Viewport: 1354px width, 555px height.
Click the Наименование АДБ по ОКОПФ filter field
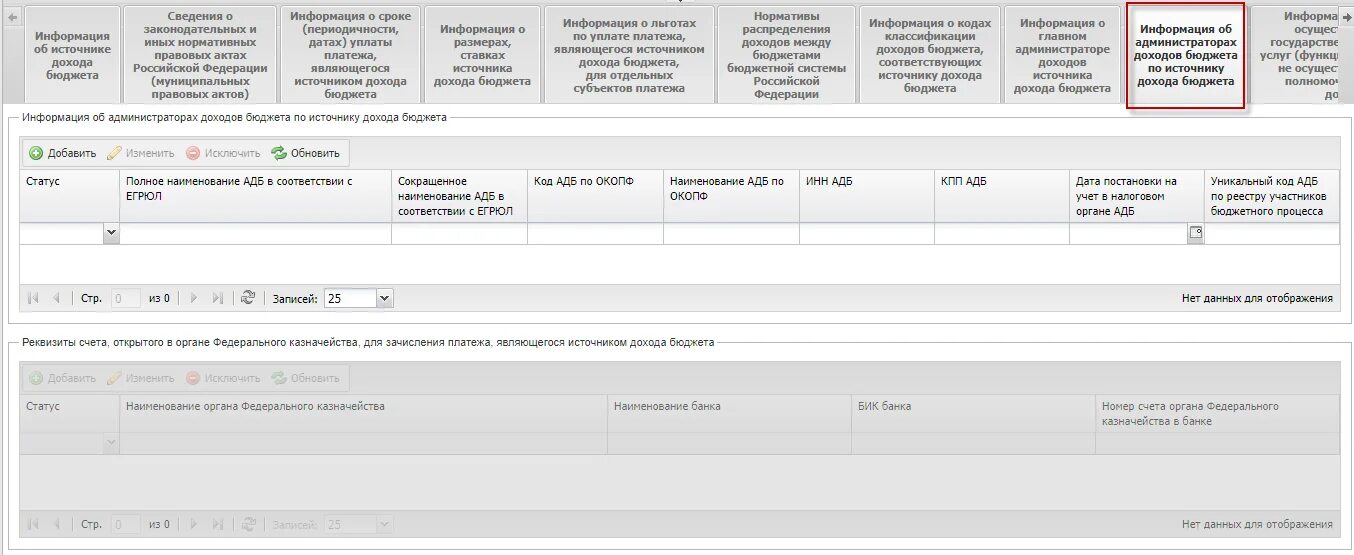[731, 233]
